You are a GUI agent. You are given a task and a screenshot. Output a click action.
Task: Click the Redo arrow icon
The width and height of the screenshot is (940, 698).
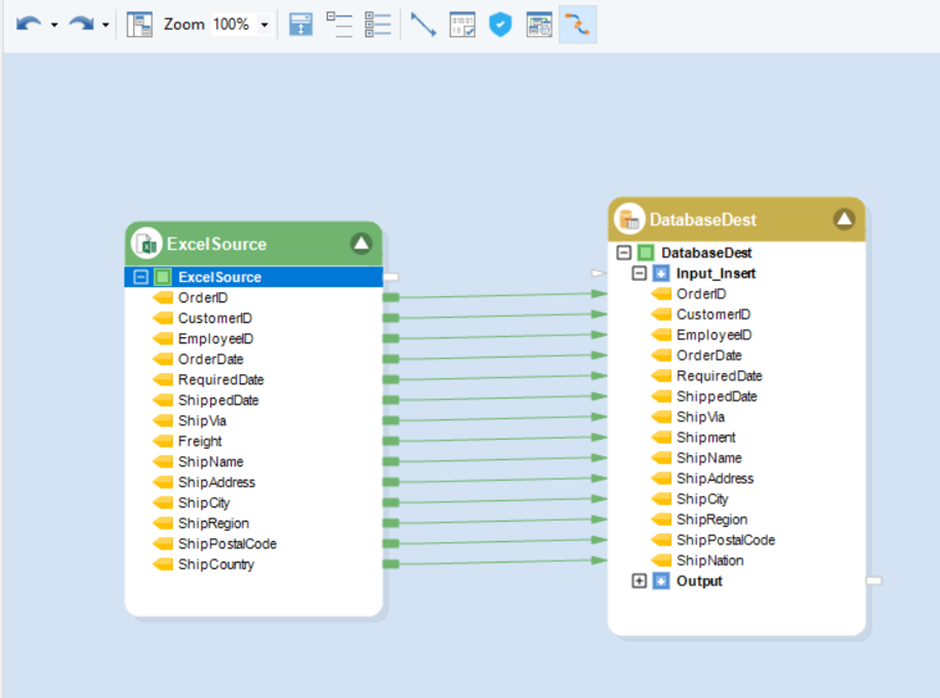80,24
